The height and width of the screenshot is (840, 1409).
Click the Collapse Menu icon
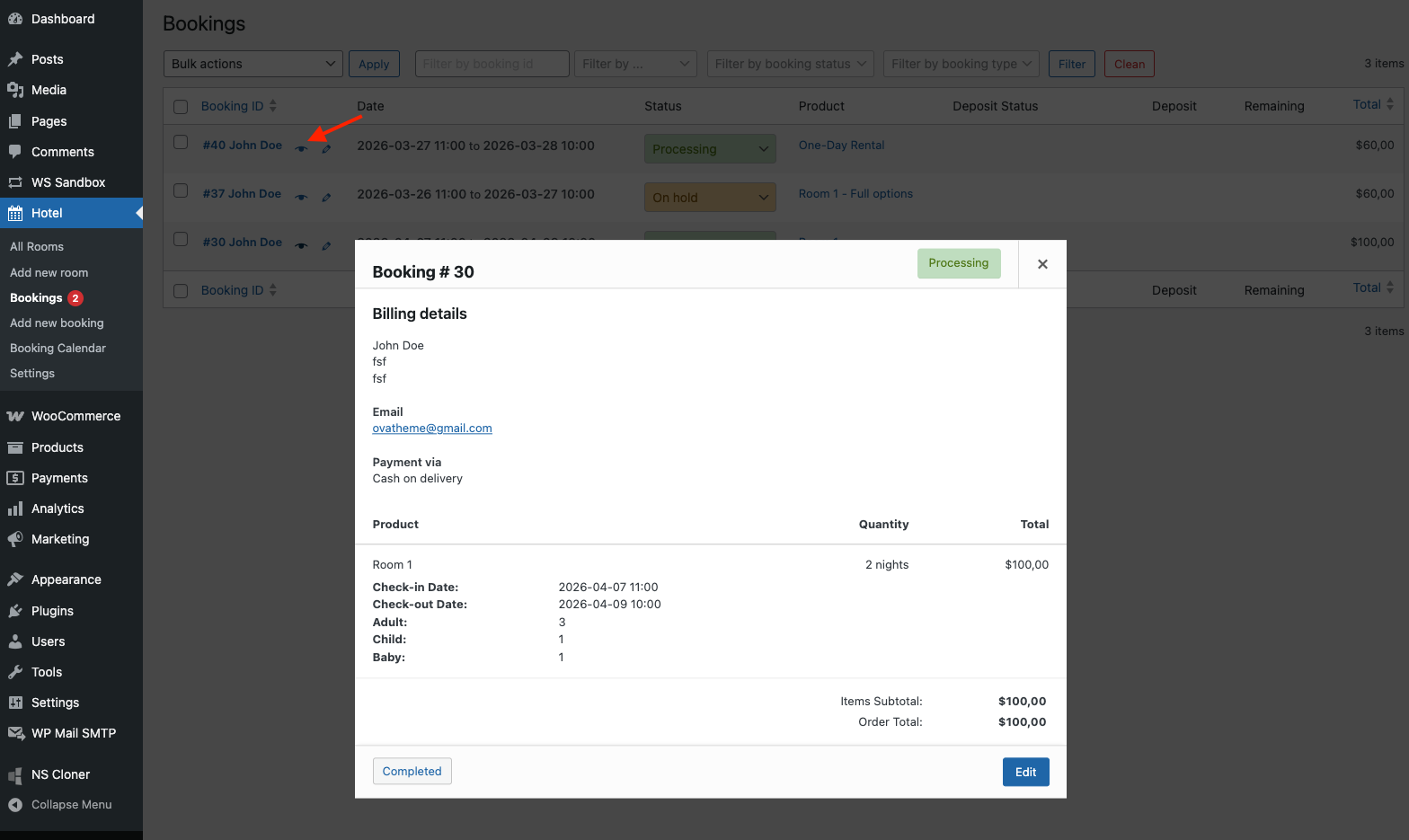click(x=15, y=805)
